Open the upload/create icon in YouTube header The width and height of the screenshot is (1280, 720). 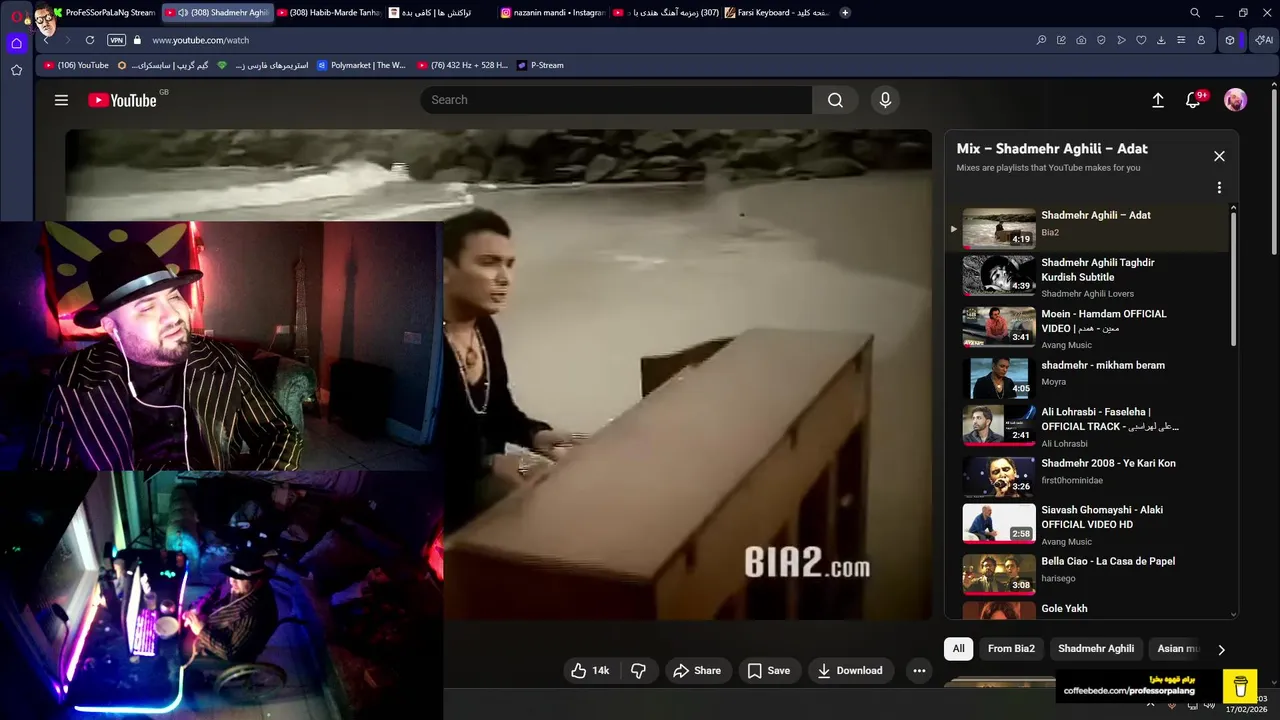(1158, 100)
